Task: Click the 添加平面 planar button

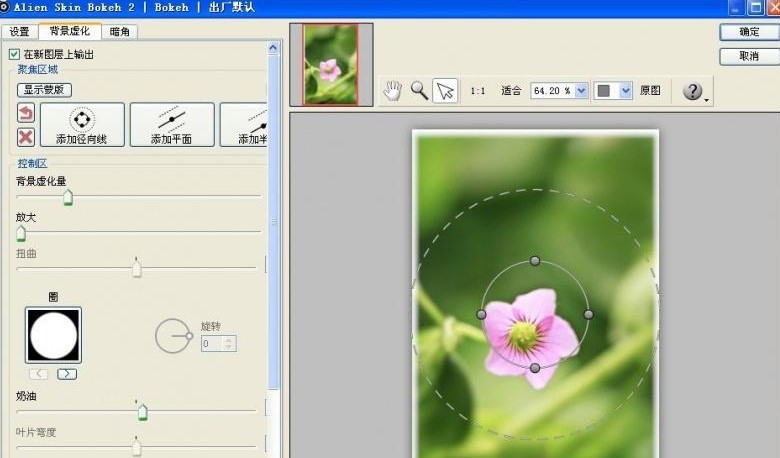Action: coord(172,125)
